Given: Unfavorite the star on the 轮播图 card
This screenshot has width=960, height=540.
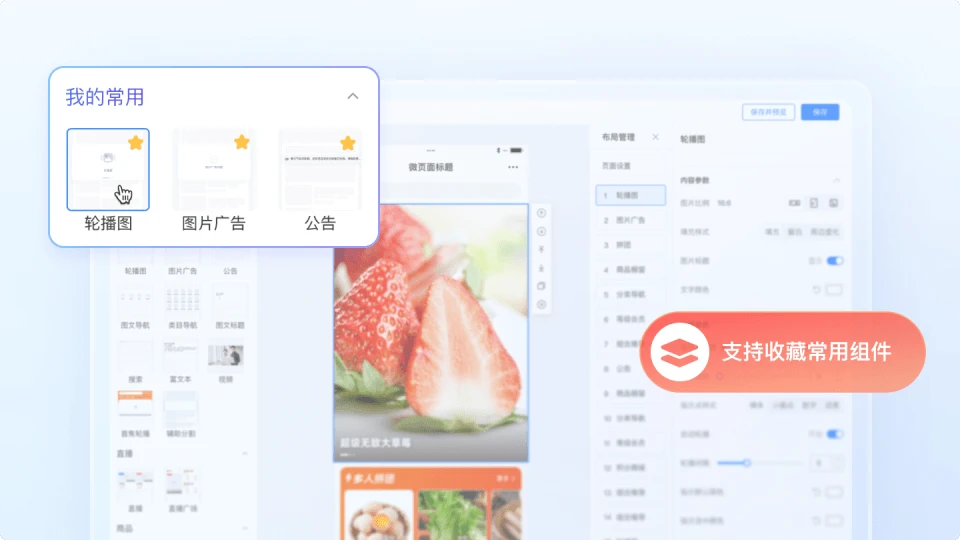Looking at the screenshot, I should pos(136,143).
